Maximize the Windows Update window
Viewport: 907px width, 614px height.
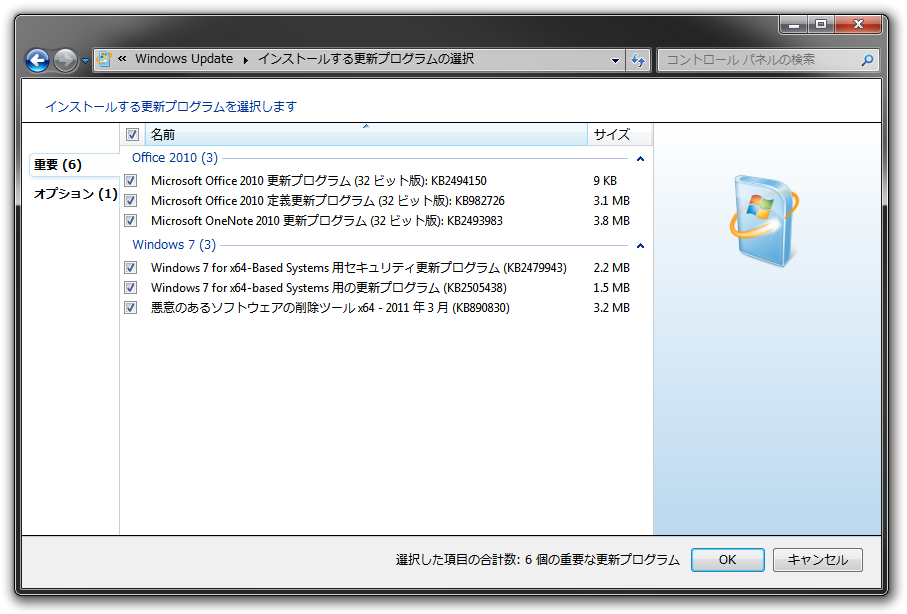tap(820, 24)
